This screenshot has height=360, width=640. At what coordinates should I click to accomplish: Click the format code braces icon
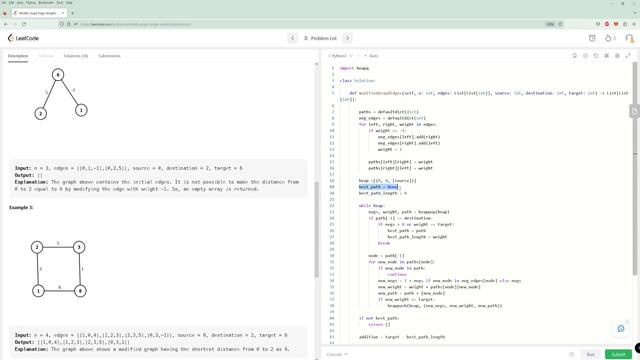(585, 56)
